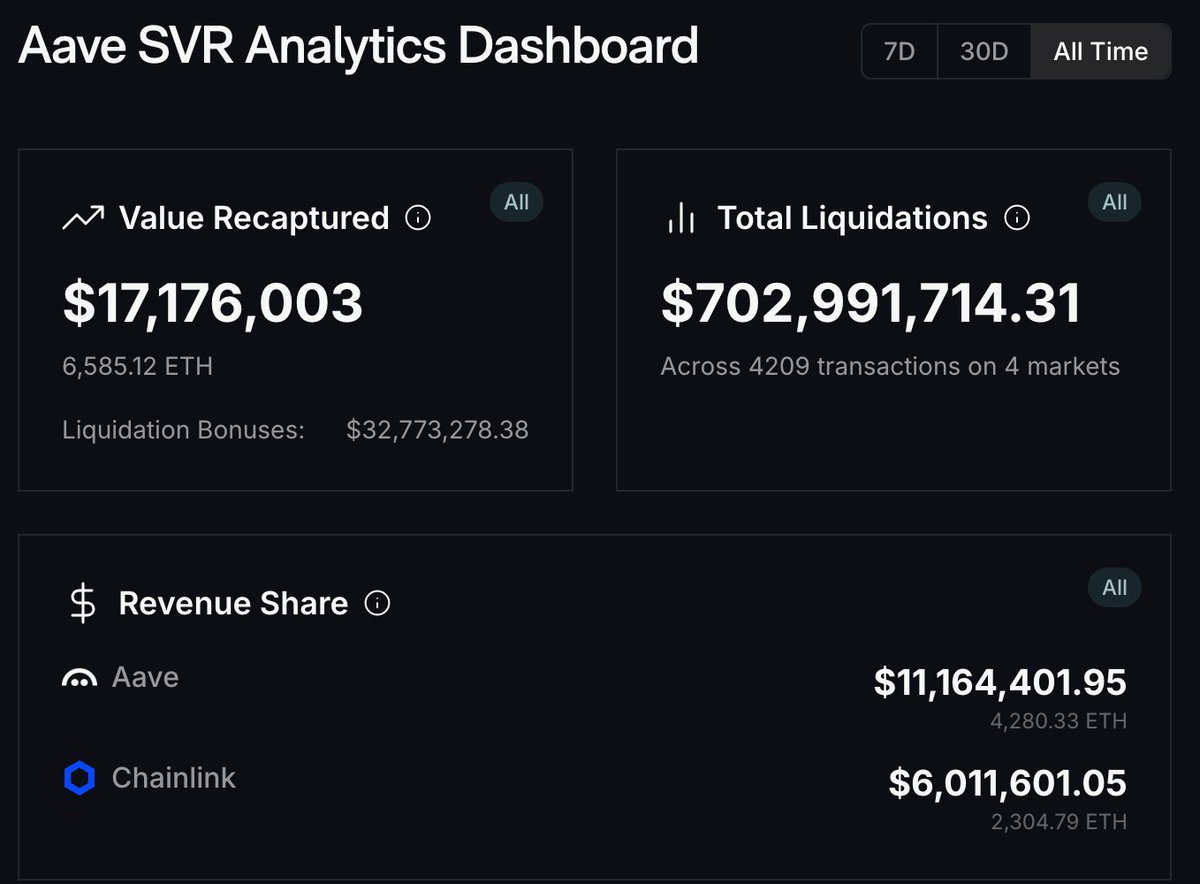
Task: Click the Chainlink hexagon logo icon
Action: 79,778
